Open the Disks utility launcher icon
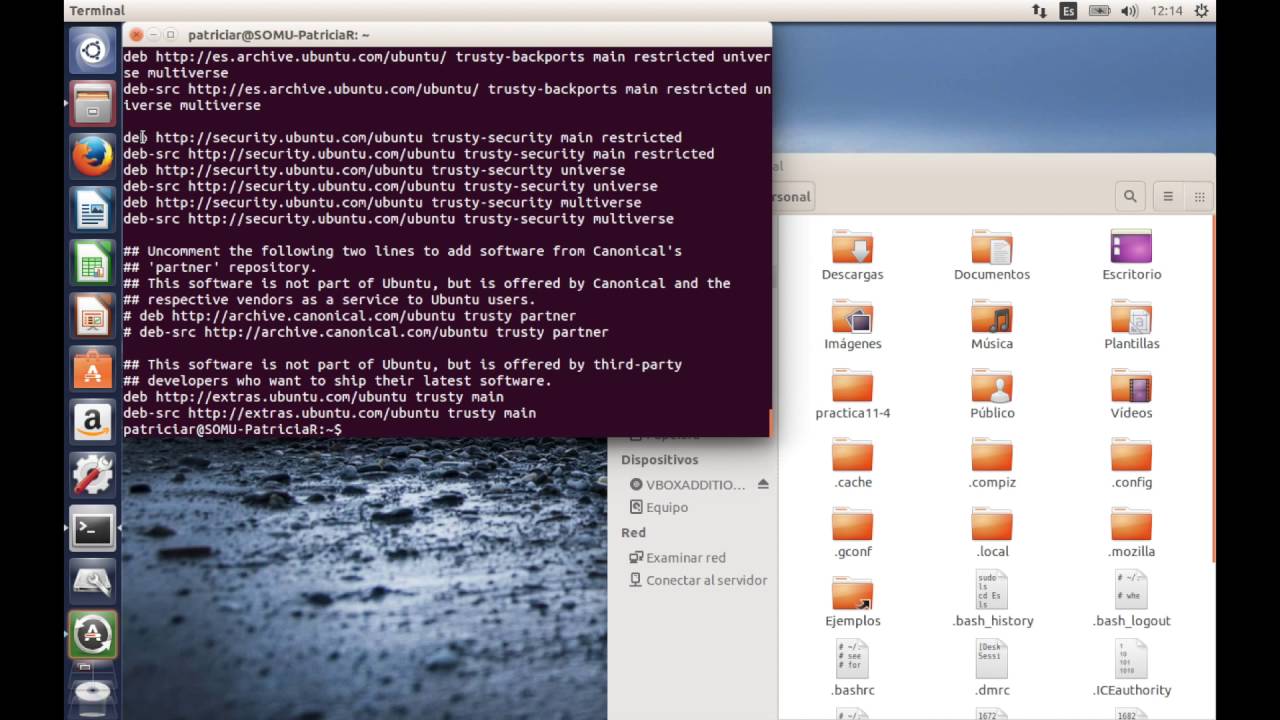This screenshot has height=720, width=1280. point(92,581)
